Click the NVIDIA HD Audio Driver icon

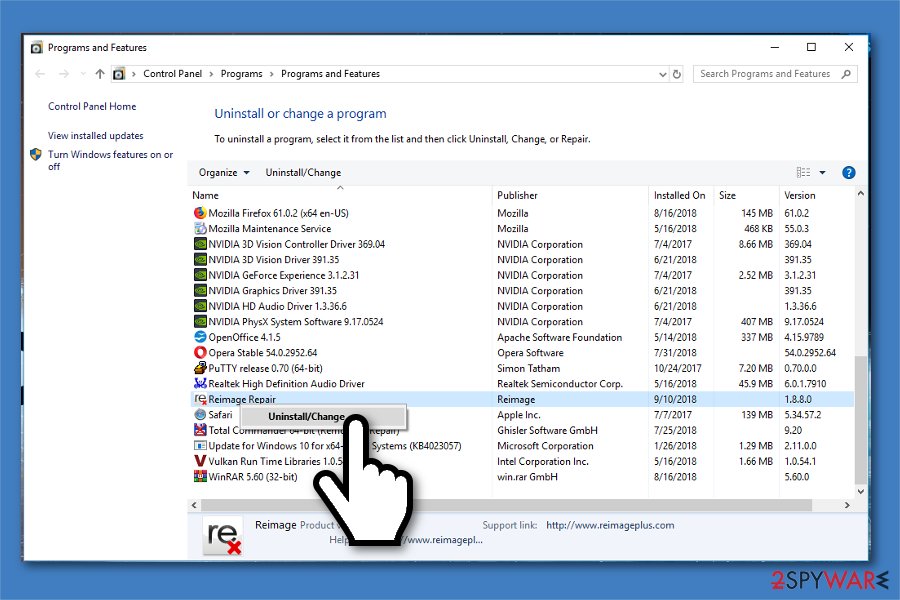click(200, 306)
